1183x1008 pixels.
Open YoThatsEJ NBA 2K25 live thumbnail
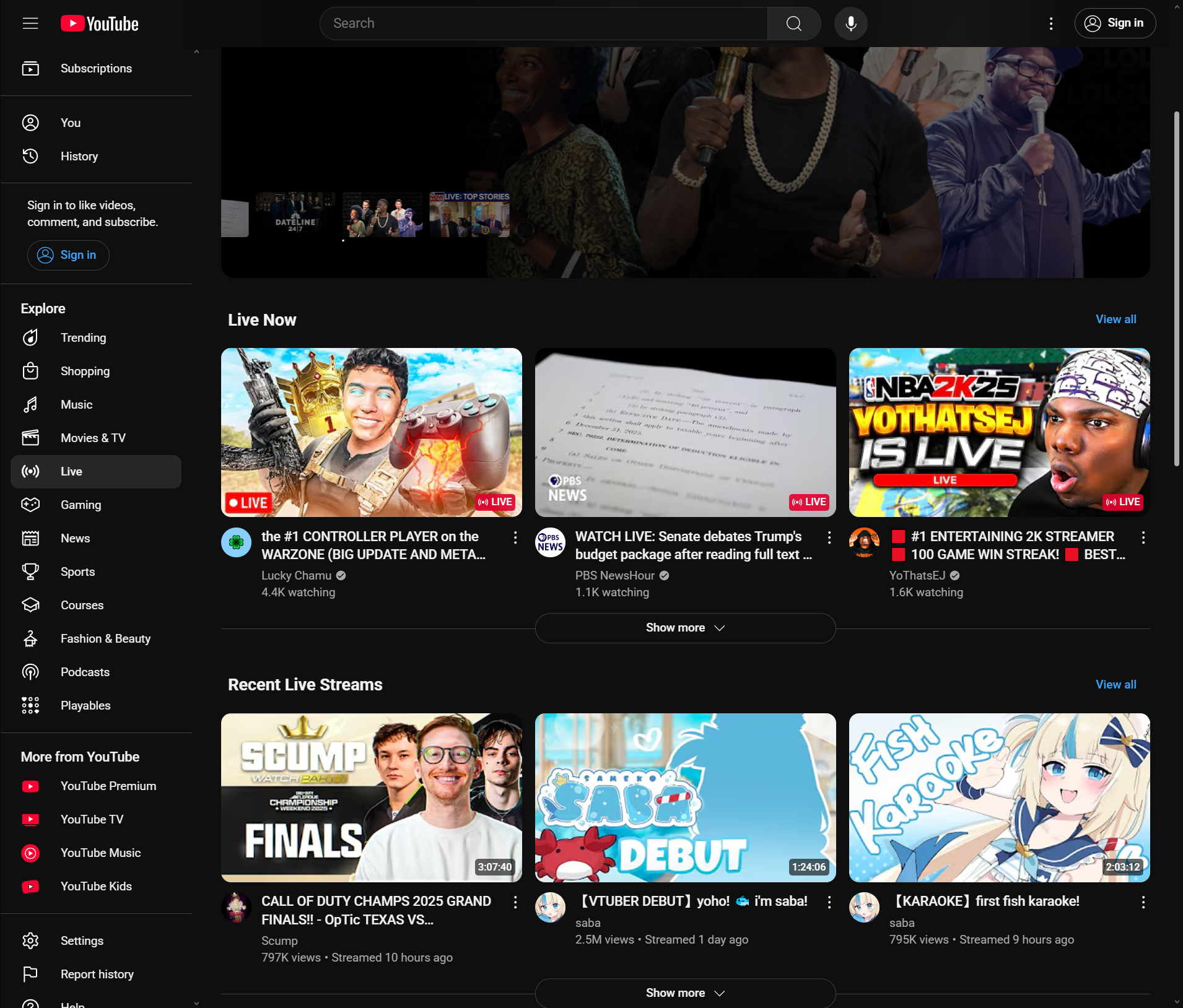pos(999,432)
